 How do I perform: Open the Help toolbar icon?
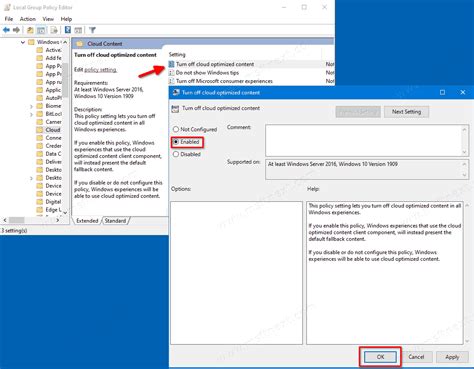pos(68,30)
